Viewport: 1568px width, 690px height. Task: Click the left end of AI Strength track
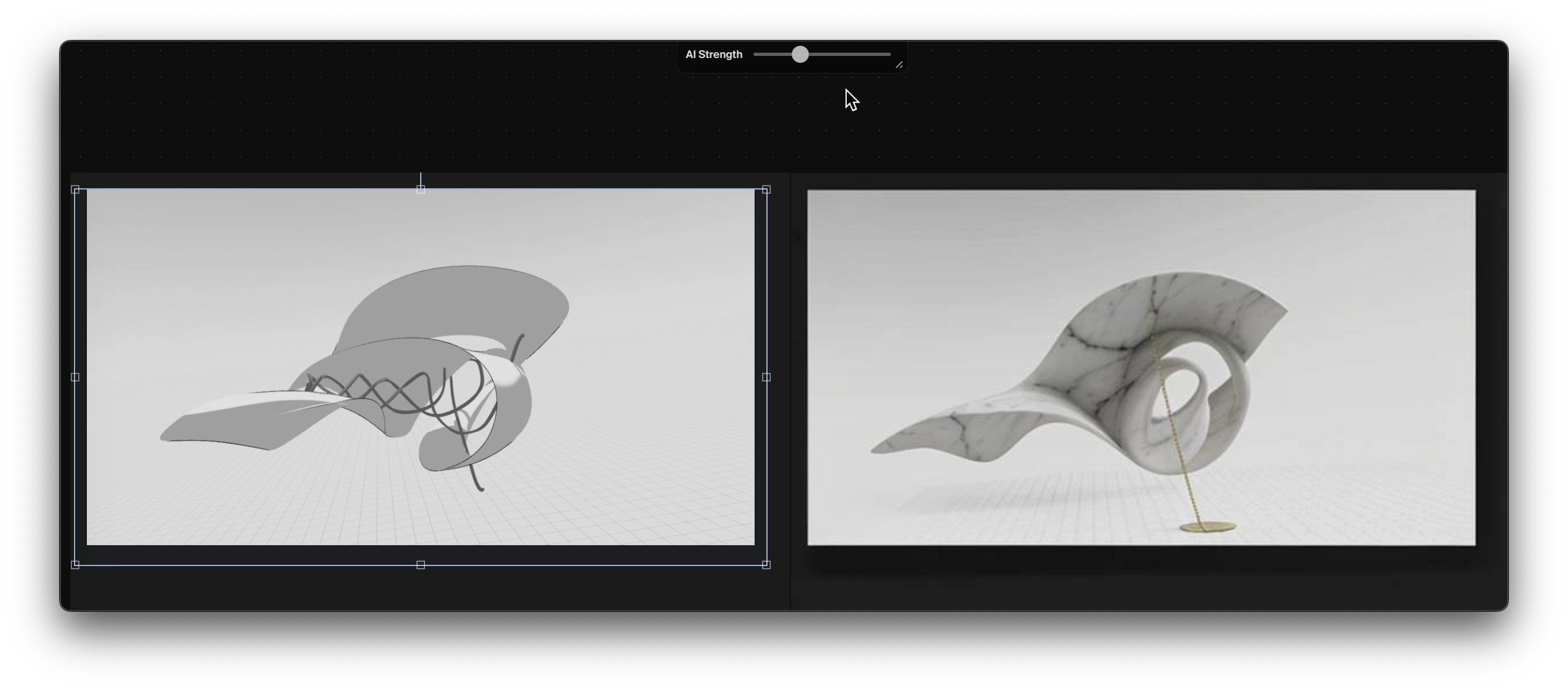pos(756,55)
